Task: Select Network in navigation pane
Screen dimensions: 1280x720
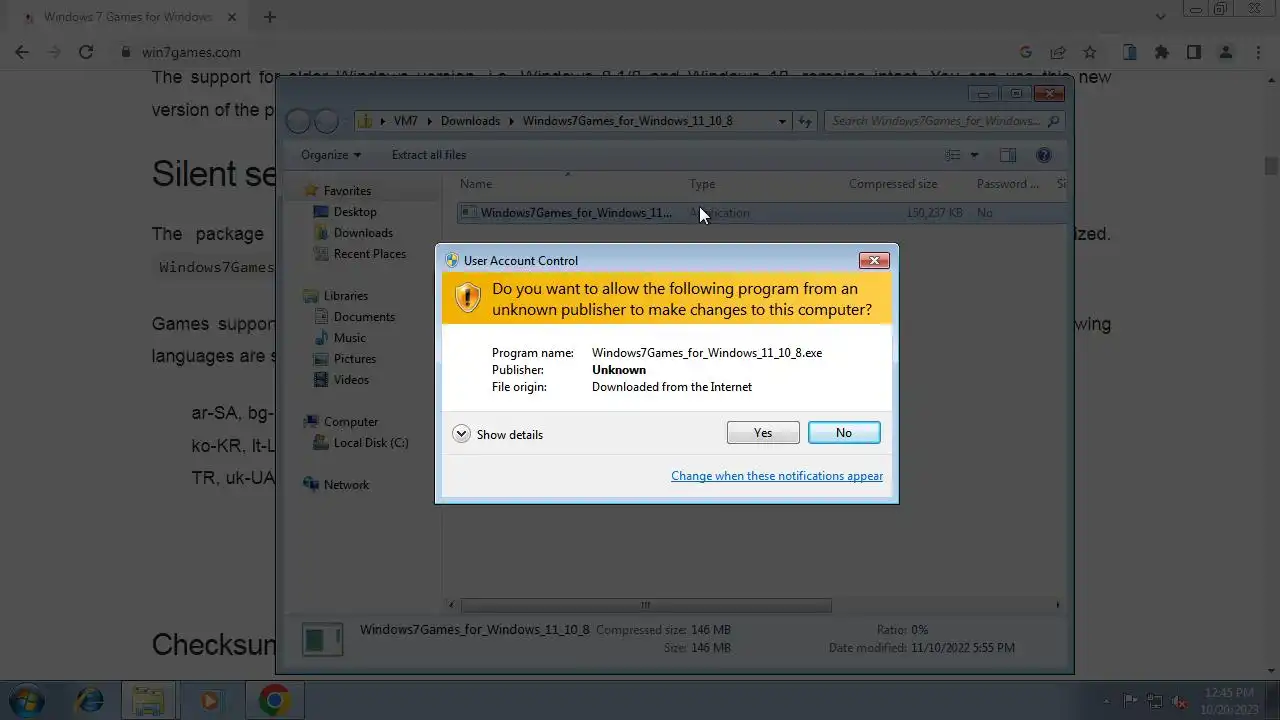Action: point(346,485)
